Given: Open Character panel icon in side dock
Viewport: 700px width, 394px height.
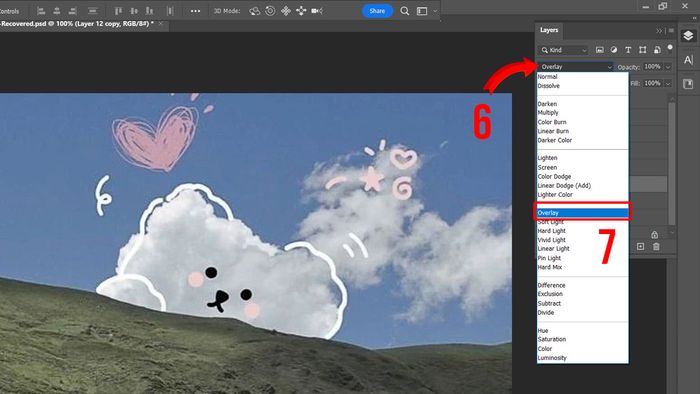Looking at the screenshot, I should (688, 60).
